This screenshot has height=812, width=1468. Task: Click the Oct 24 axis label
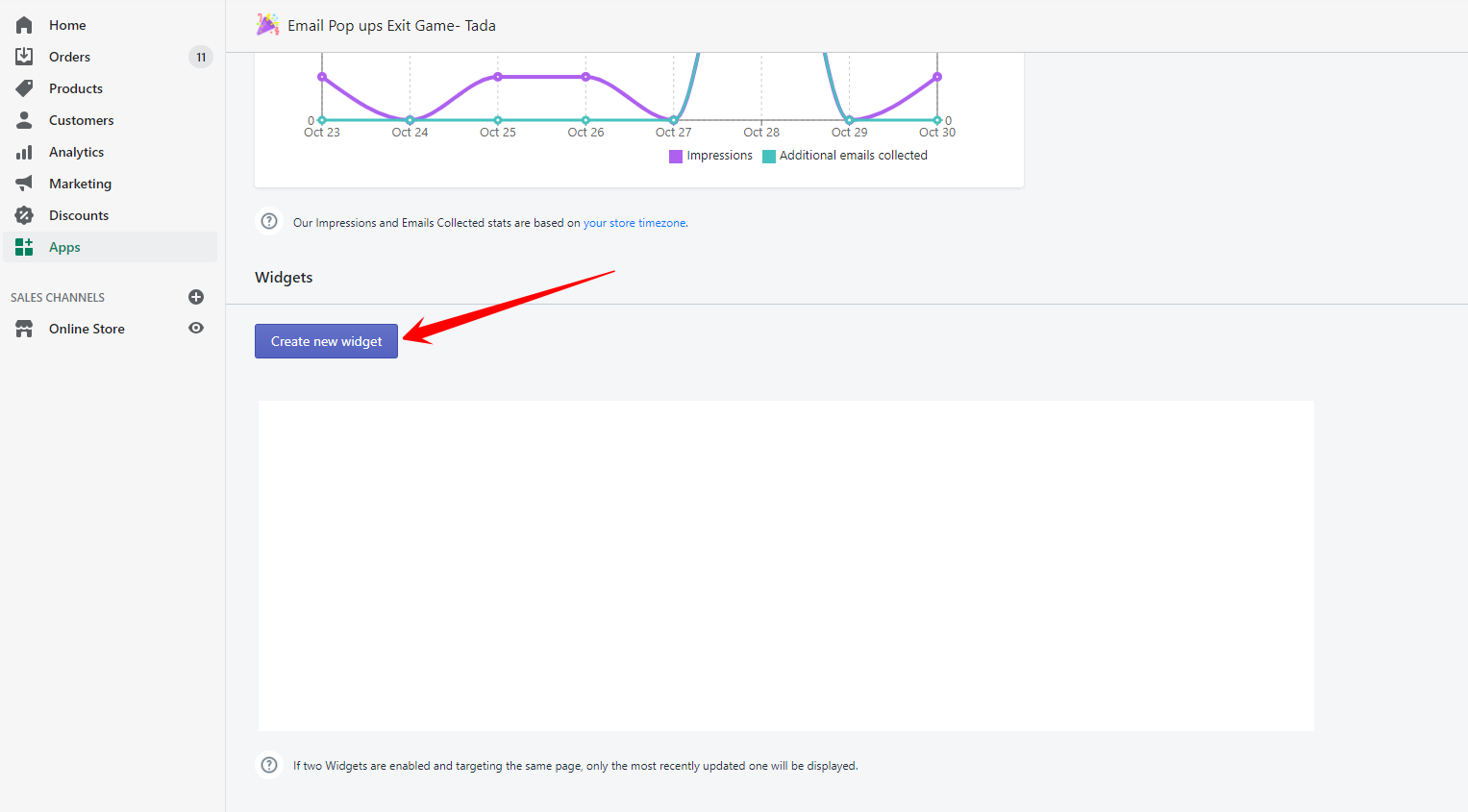(410, 133)
